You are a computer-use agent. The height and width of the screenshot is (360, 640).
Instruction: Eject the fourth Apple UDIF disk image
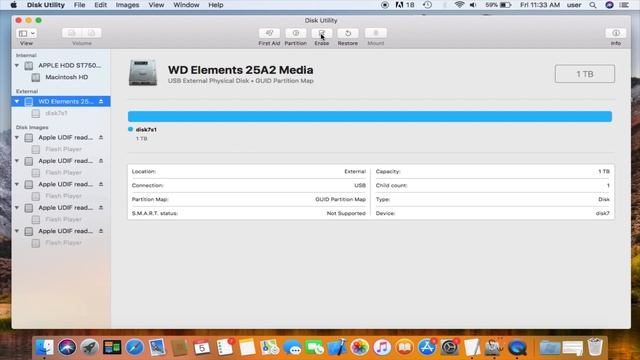coord(101,207)
